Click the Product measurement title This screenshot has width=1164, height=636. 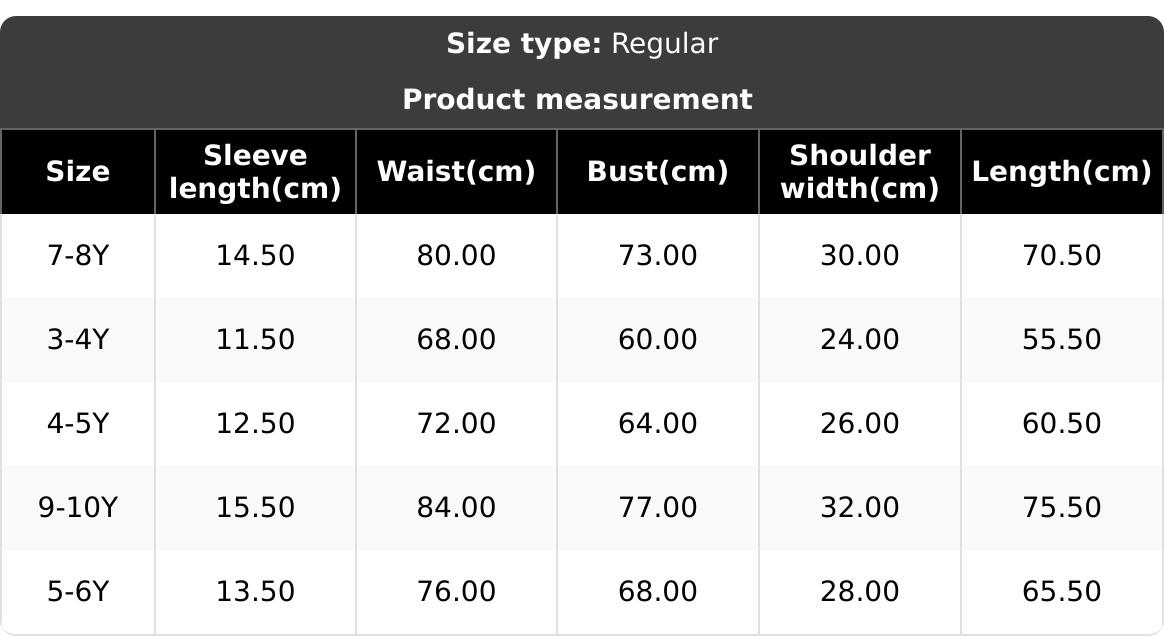578,100
